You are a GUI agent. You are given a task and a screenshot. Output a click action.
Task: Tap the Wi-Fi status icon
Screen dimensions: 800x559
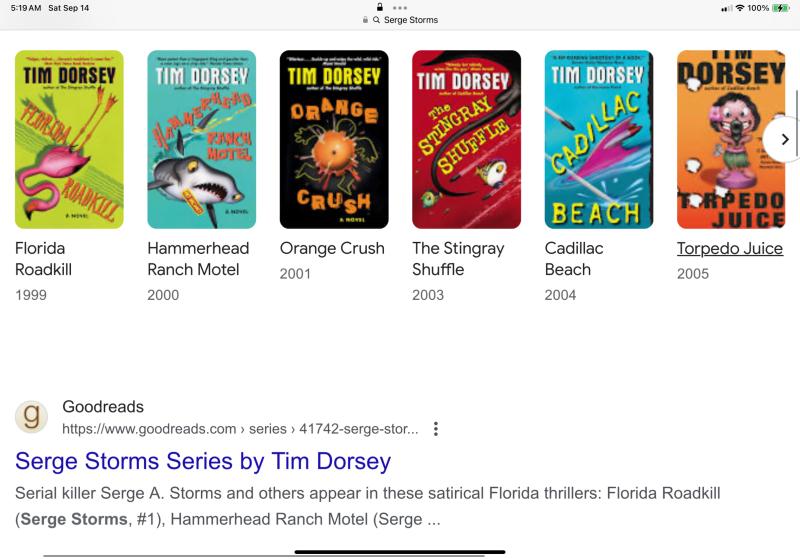(x=740, y=8)
